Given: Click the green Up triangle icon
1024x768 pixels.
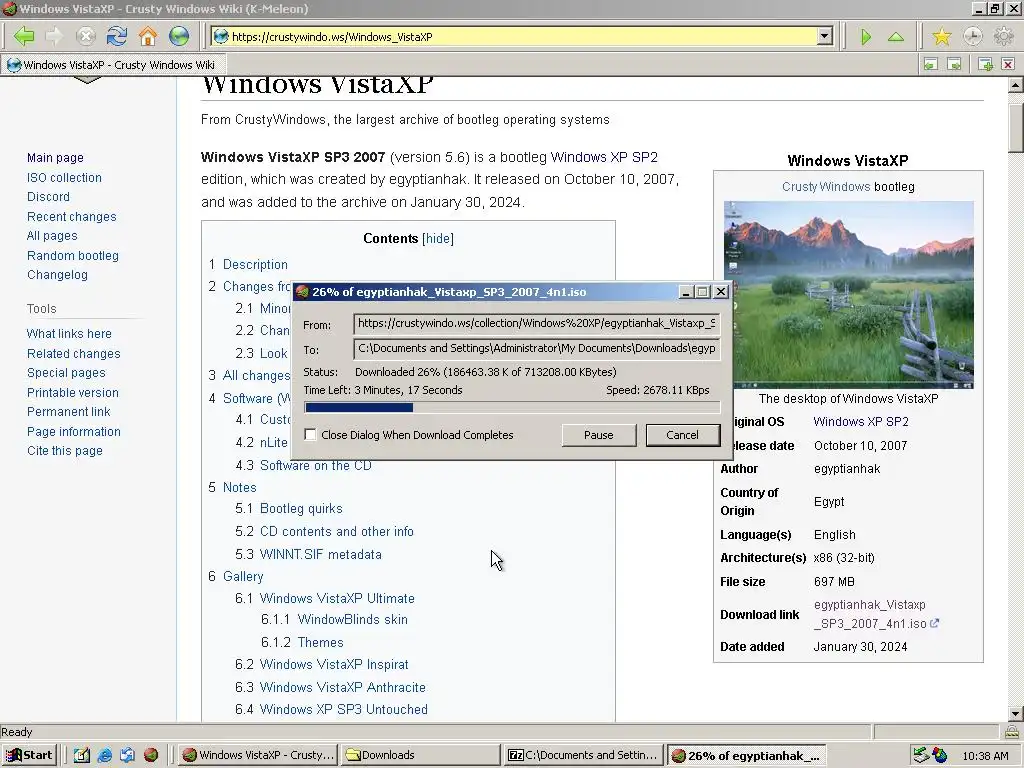Looking at the screenshot, I should [x=896, y=37].
